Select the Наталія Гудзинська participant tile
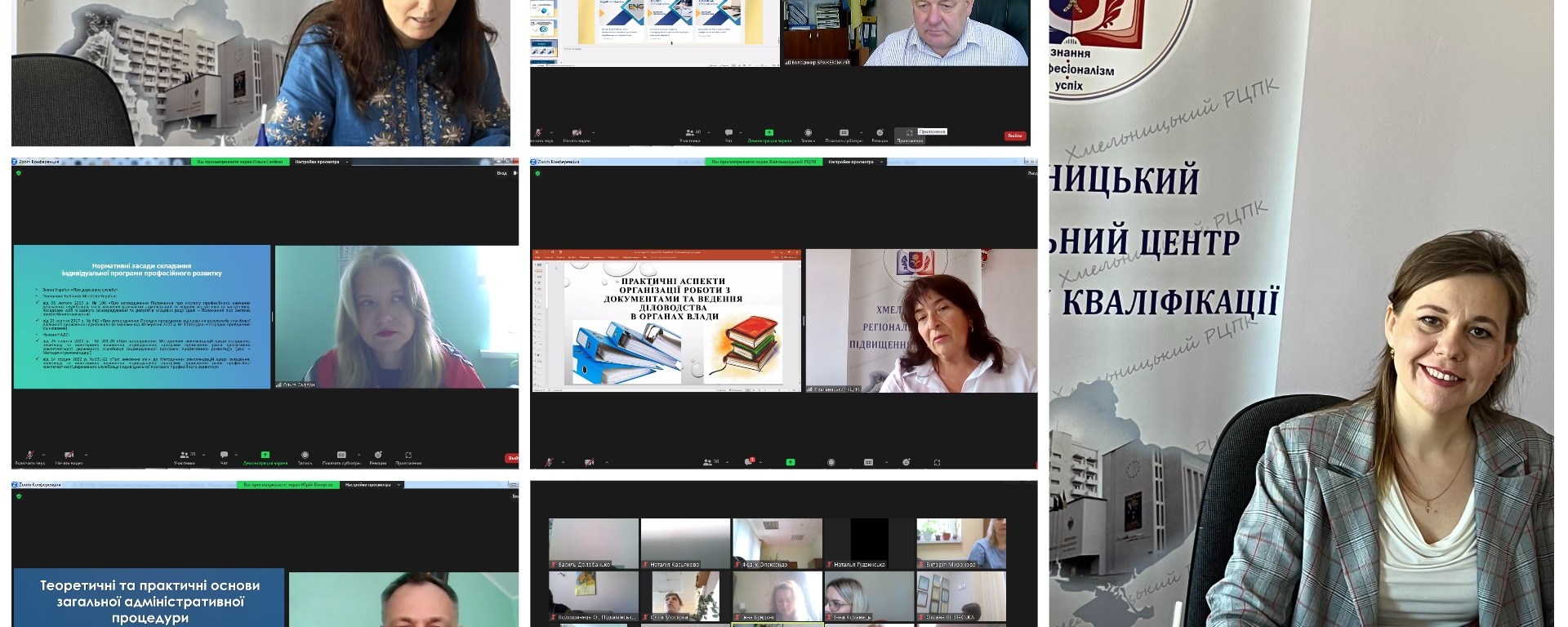1568x627 pixels. [868, 544]
